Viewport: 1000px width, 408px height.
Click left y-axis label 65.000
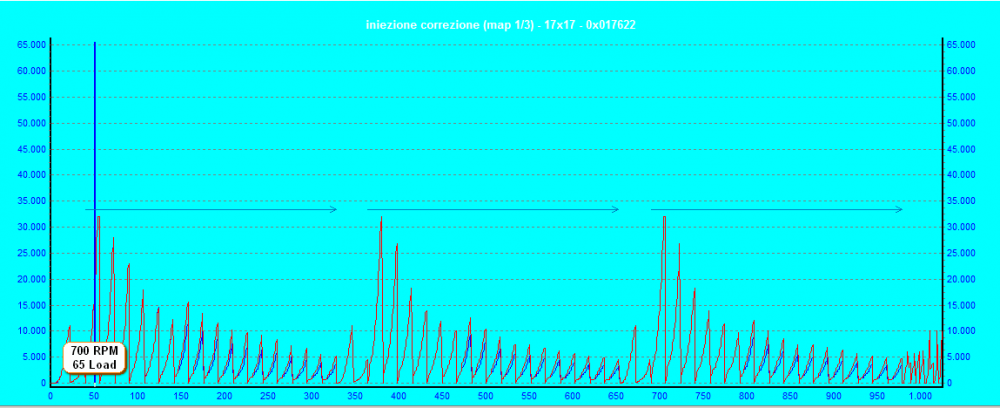(31, 45)
